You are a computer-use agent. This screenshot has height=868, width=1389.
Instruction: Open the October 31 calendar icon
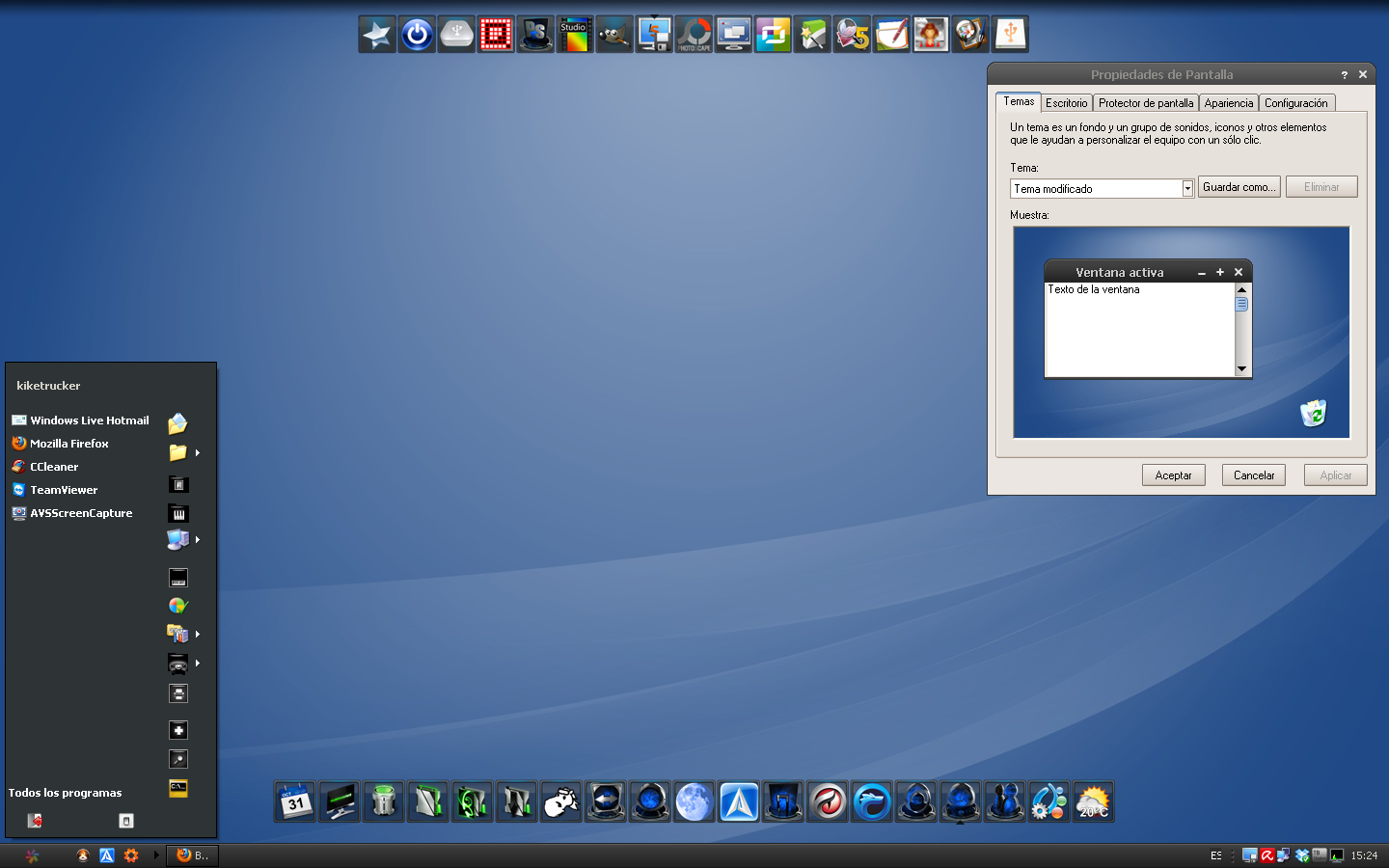click(294, 801)
